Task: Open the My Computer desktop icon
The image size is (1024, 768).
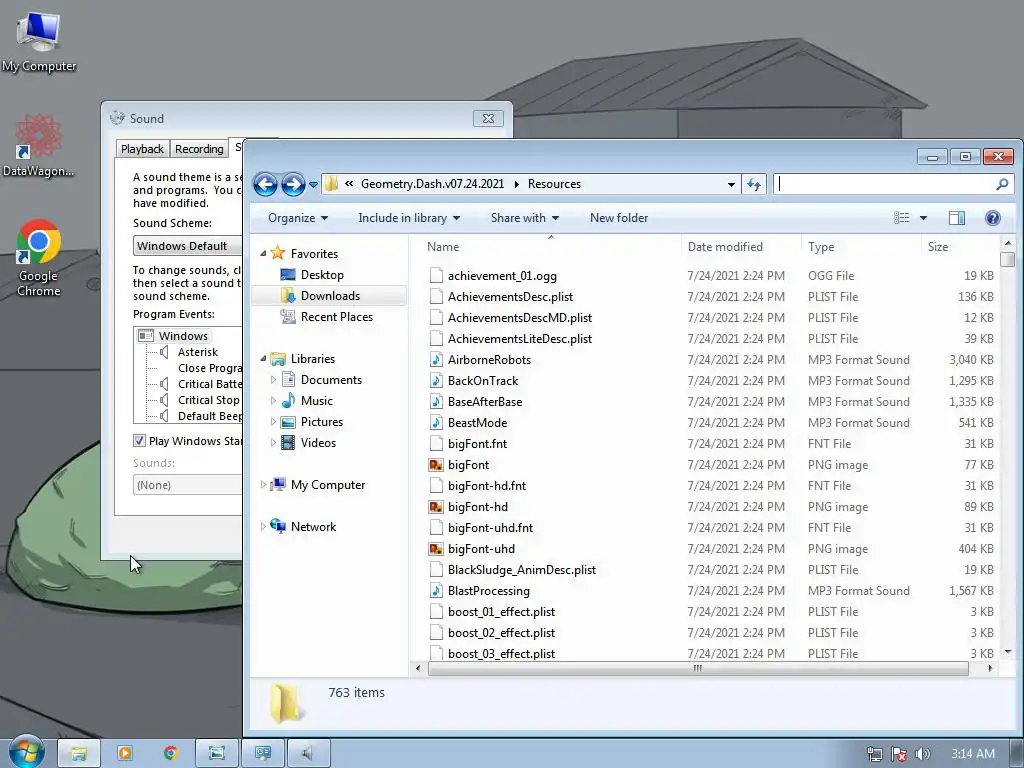Action: pos(39,41)
